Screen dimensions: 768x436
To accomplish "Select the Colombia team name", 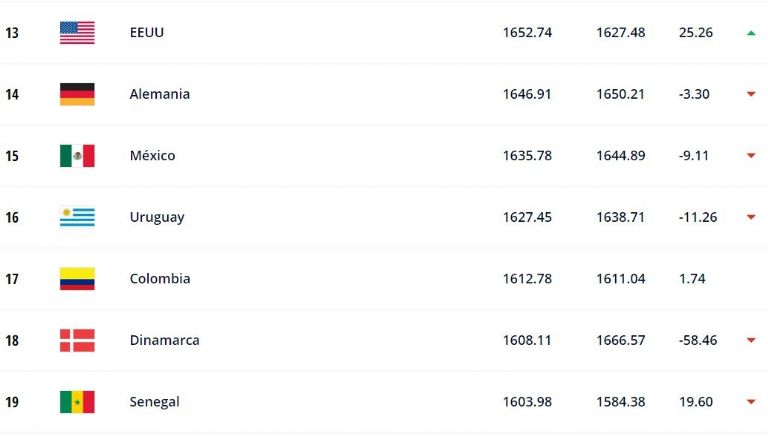I will point(159,279).
